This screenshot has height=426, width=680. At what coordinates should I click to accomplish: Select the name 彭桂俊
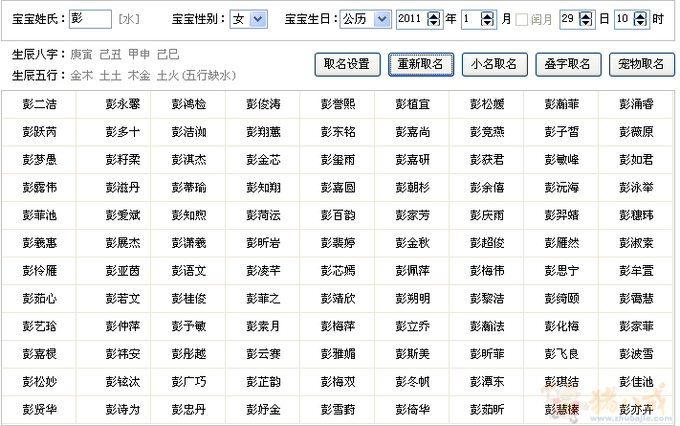pos(189,298)
